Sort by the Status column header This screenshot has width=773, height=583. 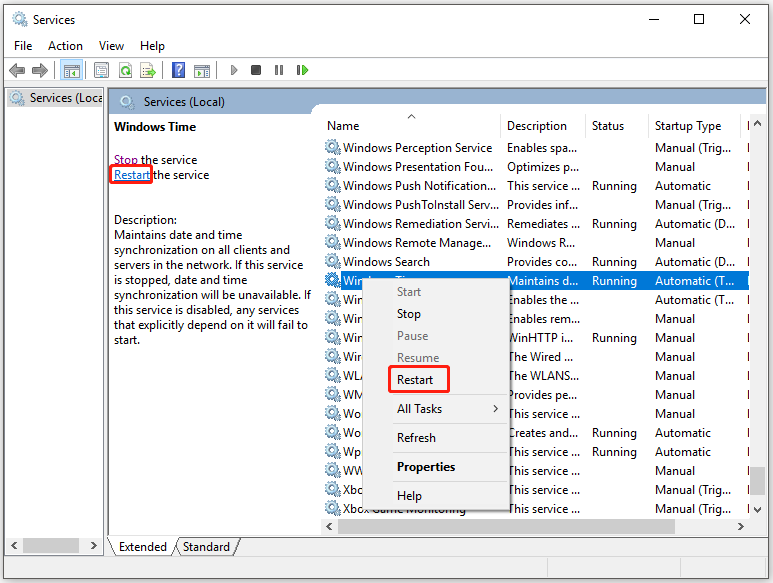coord(617,126)
